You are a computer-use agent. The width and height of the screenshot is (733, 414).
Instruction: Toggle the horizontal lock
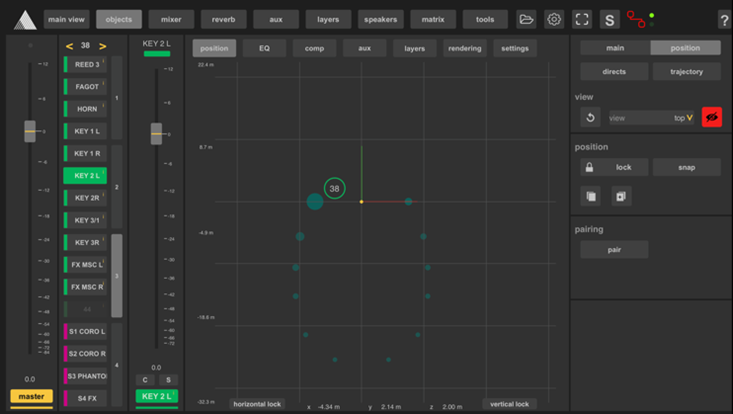[257, 404]
